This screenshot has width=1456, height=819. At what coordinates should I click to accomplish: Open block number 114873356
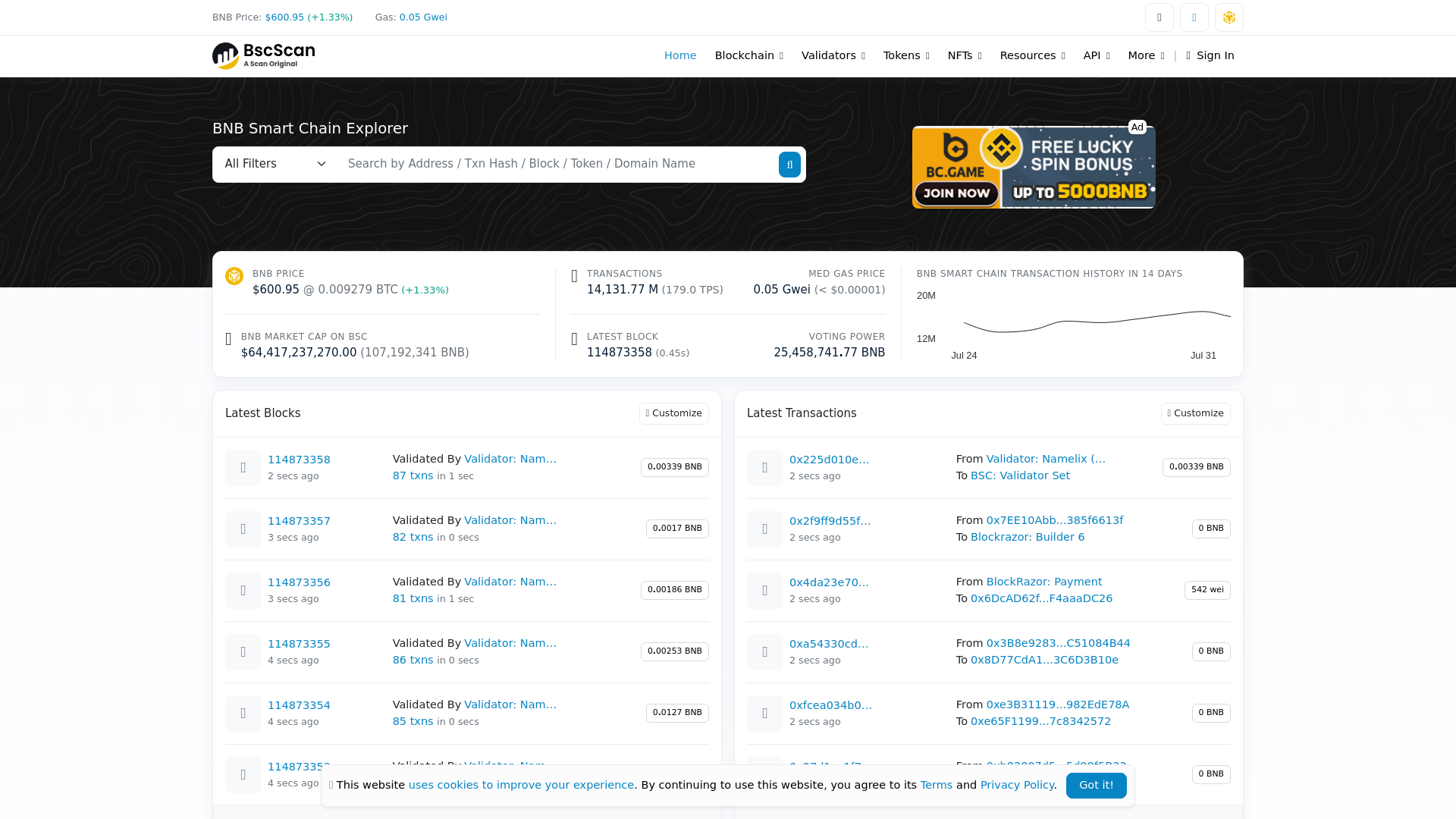pos(299,582)
